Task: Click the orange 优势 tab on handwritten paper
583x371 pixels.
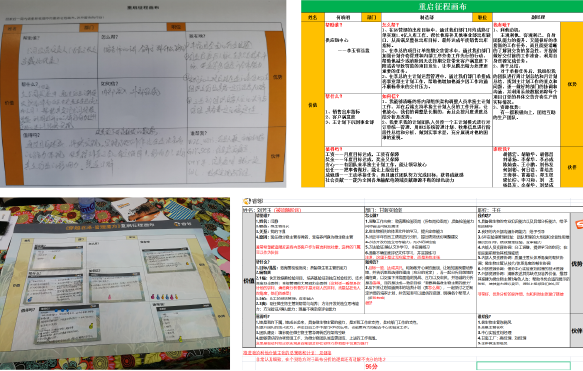Action: click(277, 77)
